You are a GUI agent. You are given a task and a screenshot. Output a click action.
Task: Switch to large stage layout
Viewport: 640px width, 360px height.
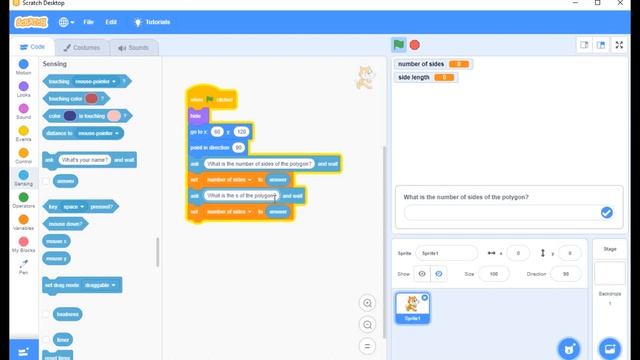click(x=601, y=45)
